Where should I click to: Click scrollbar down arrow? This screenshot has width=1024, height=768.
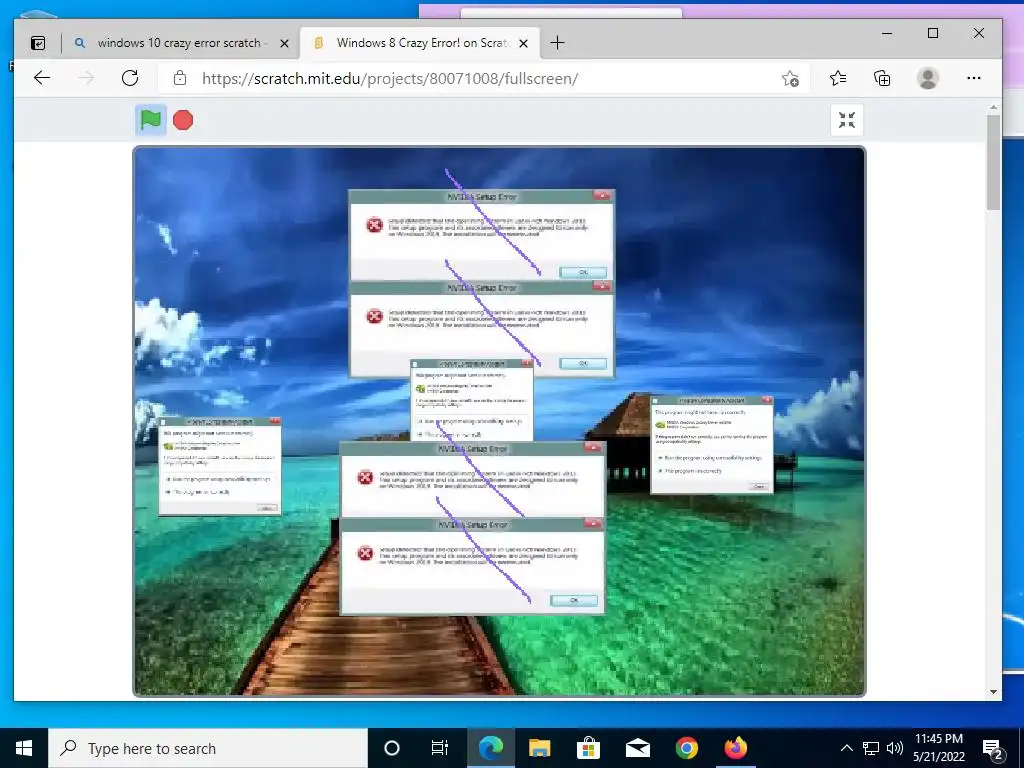click(993, 692)
